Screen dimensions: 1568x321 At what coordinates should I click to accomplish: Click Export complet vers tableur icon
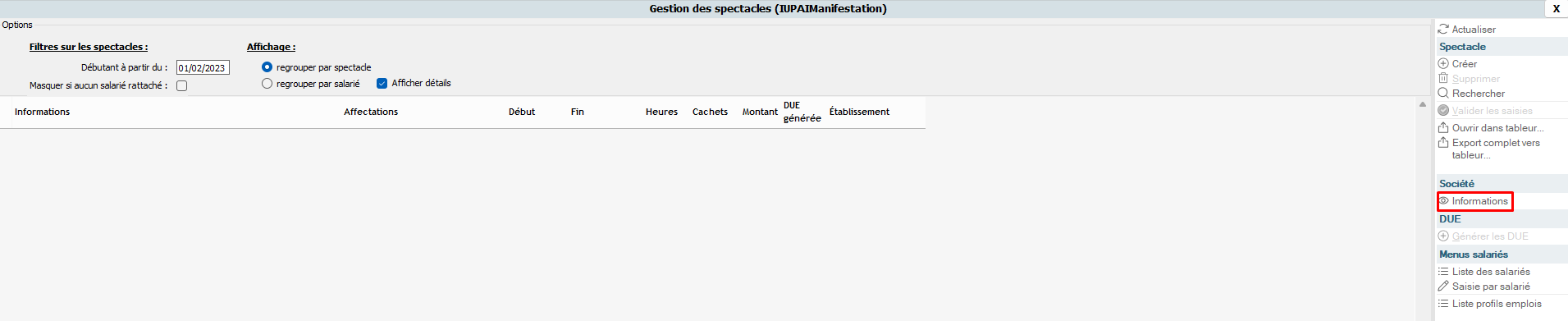click(1443, 142)
